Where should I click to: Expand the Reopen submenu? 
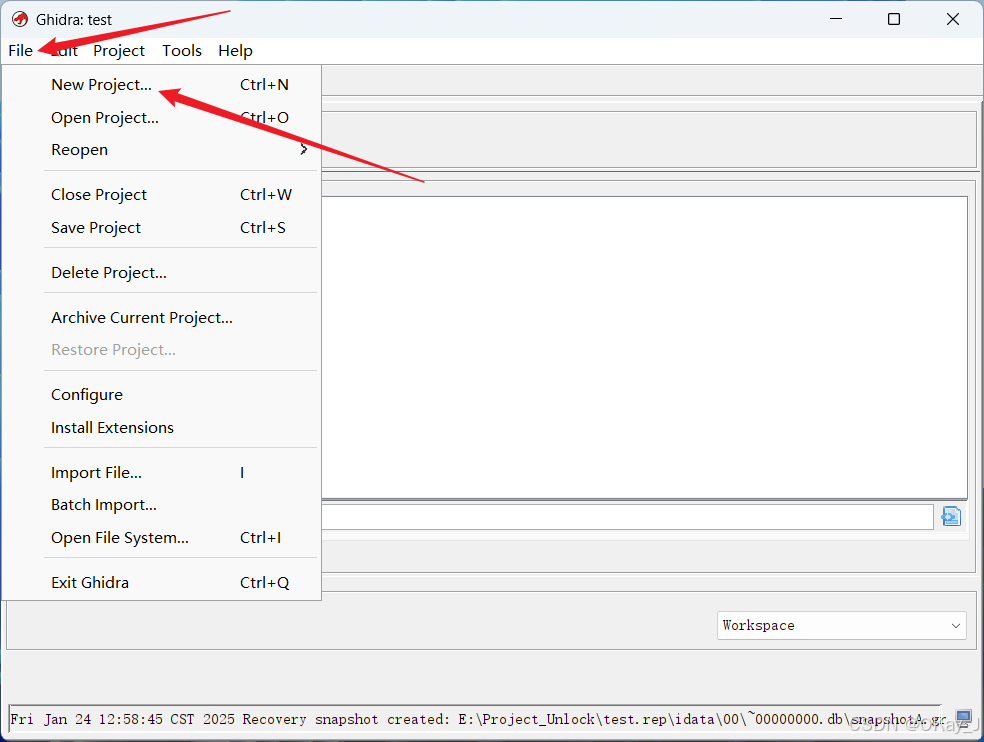pos(162,150)
